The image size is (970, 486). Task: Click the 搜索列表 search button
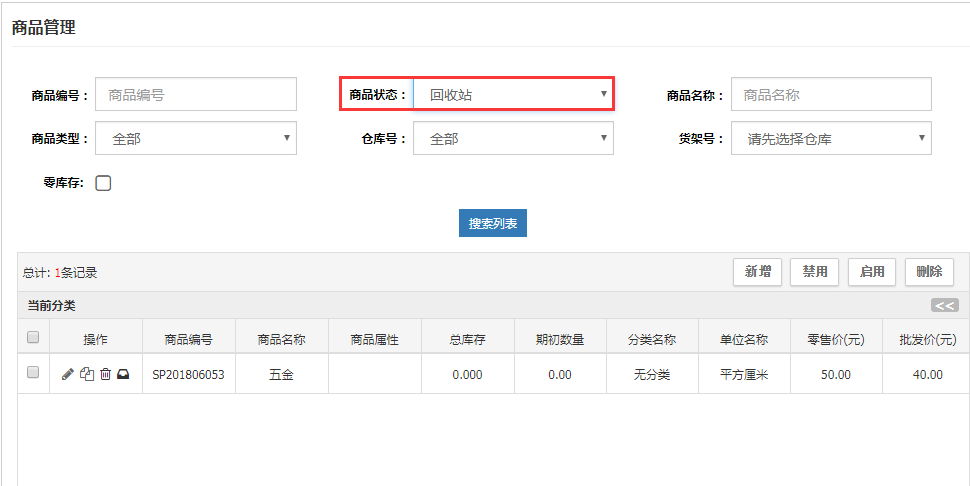point(492,224)
